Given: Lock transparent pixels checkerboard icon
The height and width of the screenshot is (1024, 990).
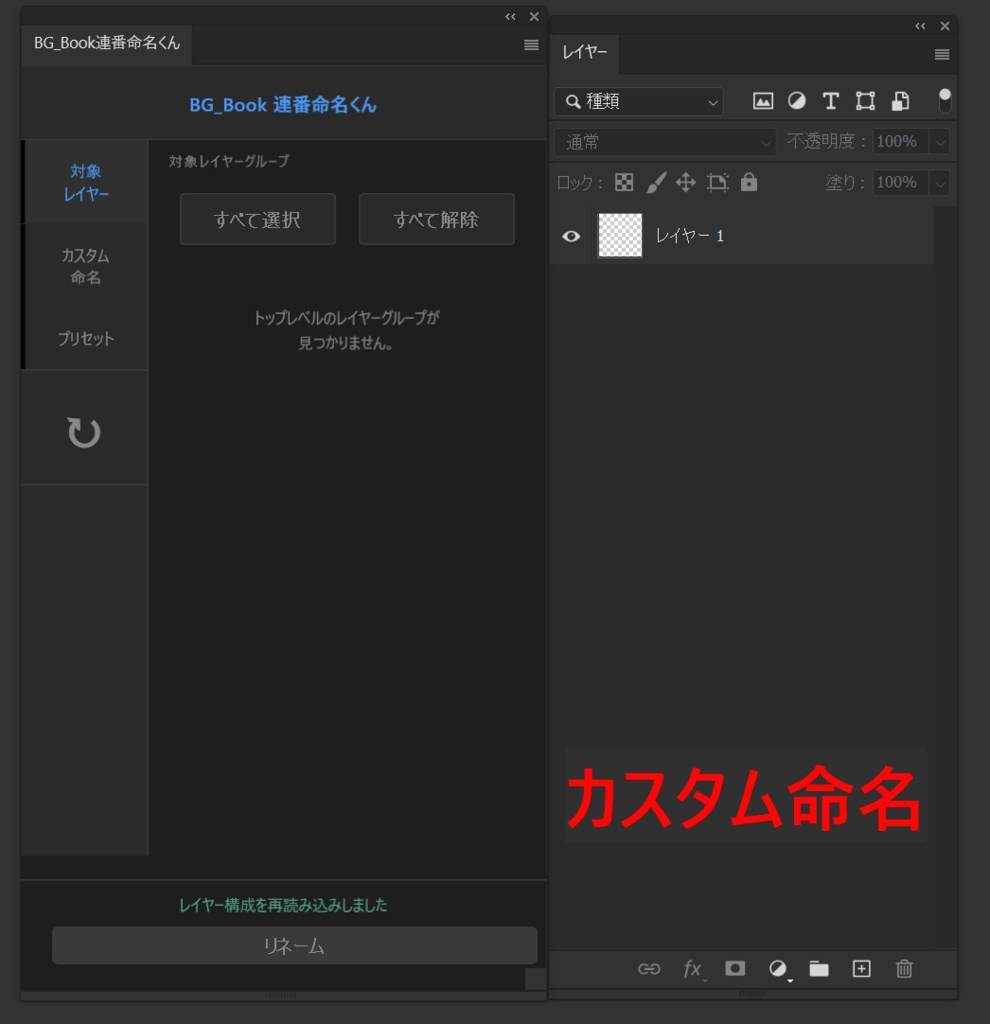Looking at the screenshot, I should (624, 182).
